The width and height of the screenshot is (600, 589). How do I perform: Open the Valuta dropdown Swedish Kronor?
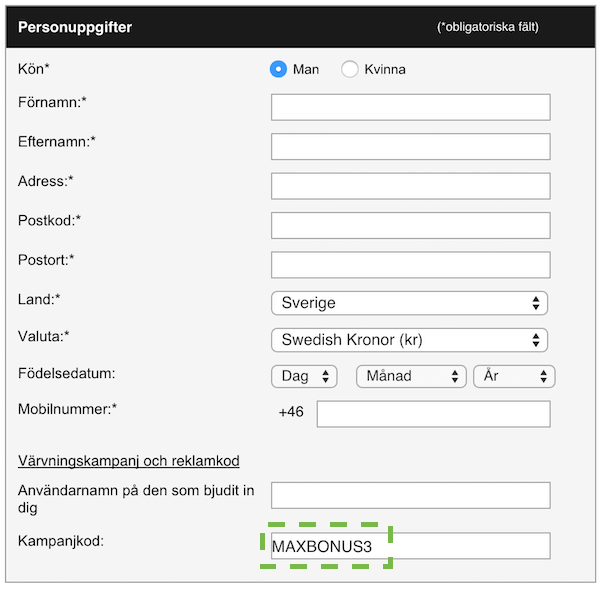click(x=409, y=340)
